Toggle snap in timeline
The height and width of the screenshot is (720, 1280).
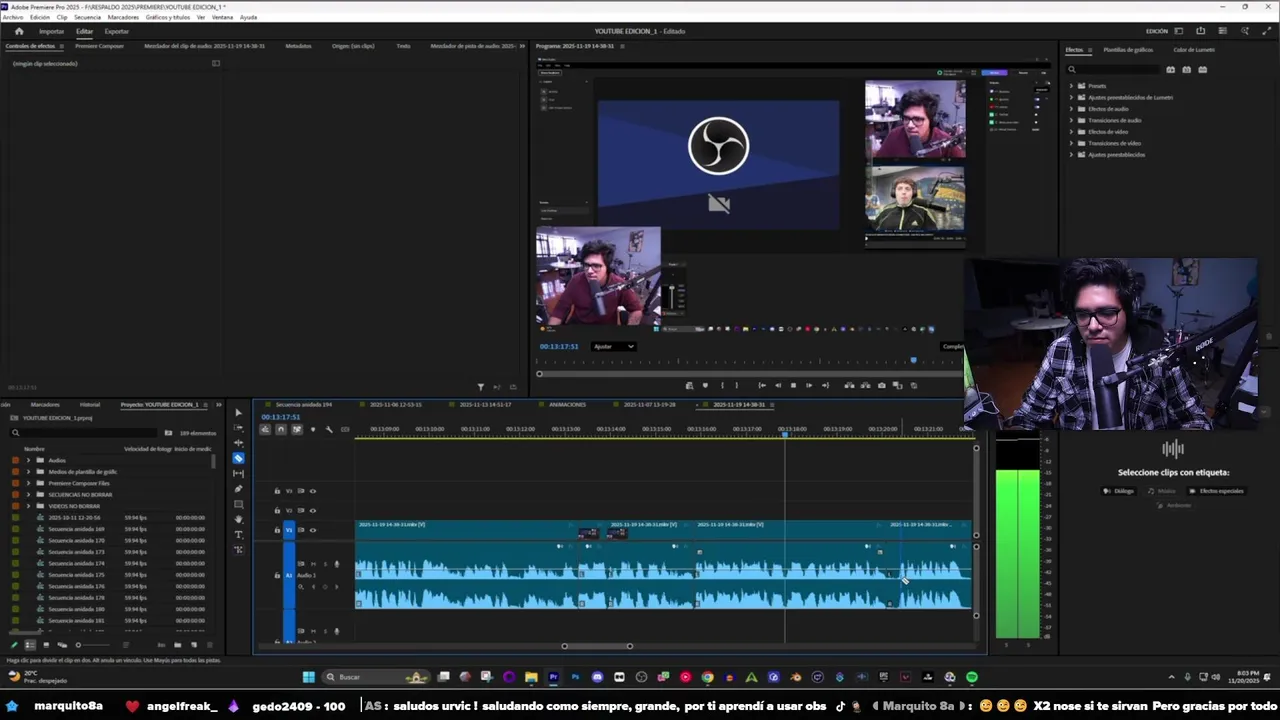pyautogui.click(x=281, y=429)
